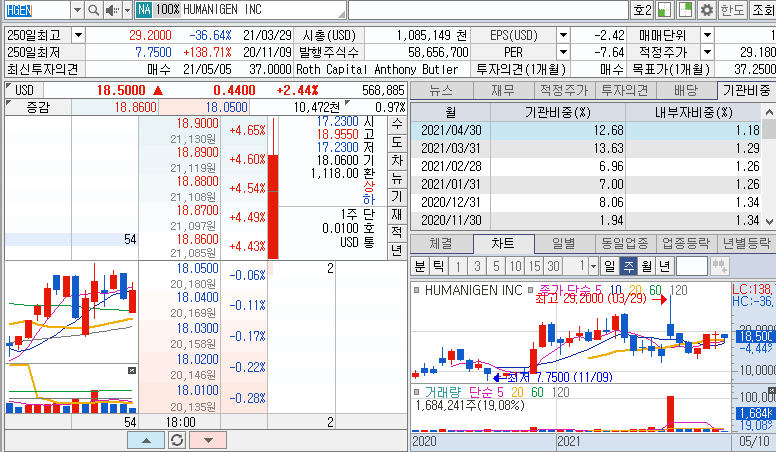
Task: Switch to the 동일업종 tab
Action: click(x=625, y=244)
